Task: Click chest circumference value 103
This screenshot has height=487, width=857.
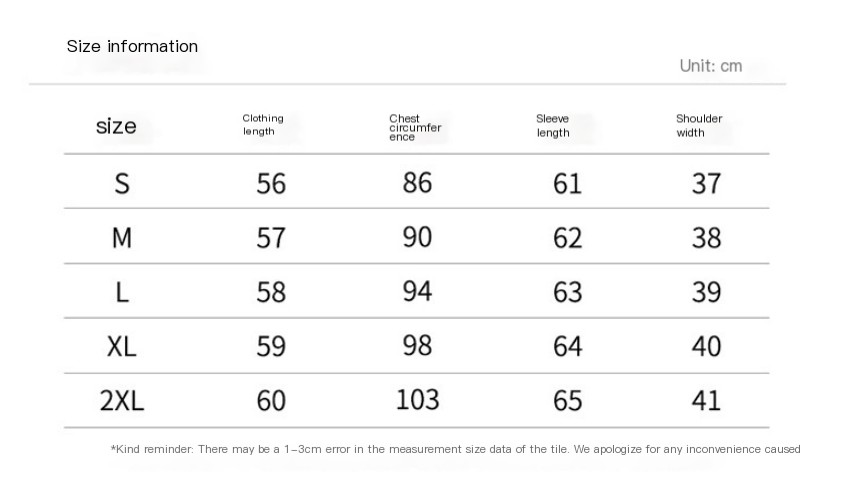Action: click(x=418, y=400)
